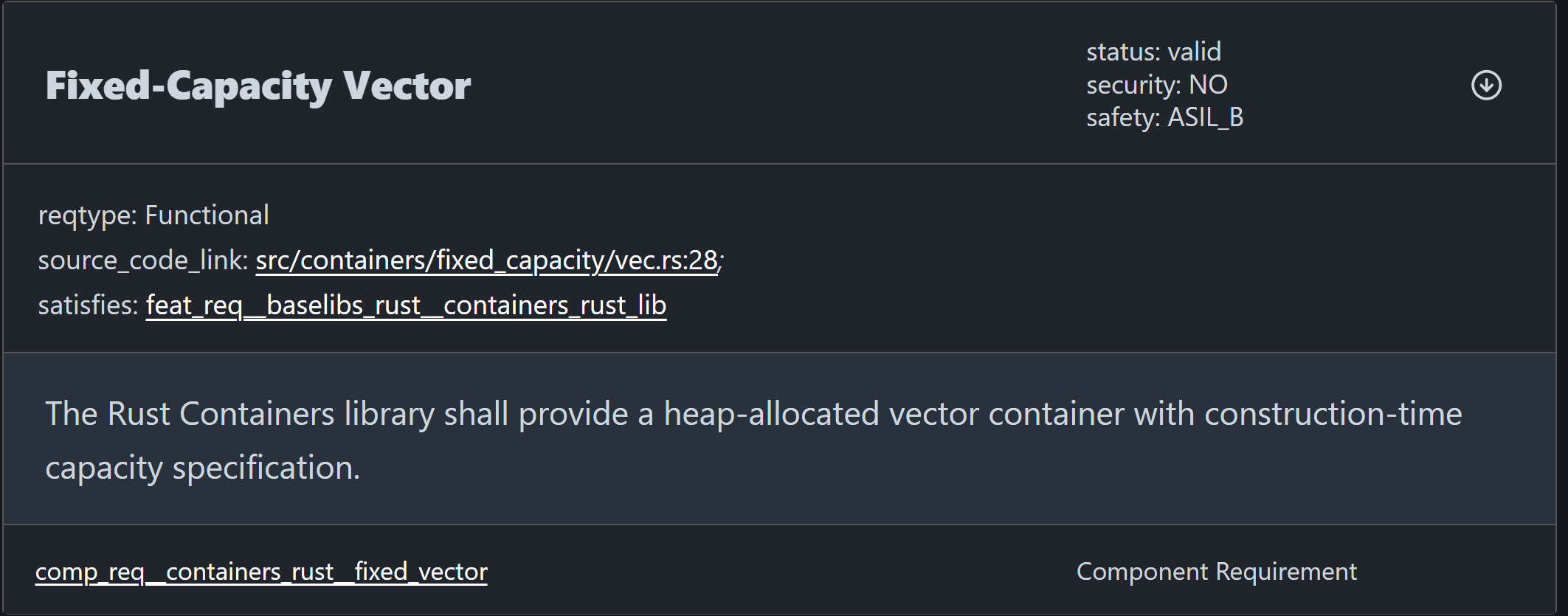Open src/containers/fixed_capacity/vec.rs:28 source link
This screenshot has height=616, width=1568.
pos(486,260)
